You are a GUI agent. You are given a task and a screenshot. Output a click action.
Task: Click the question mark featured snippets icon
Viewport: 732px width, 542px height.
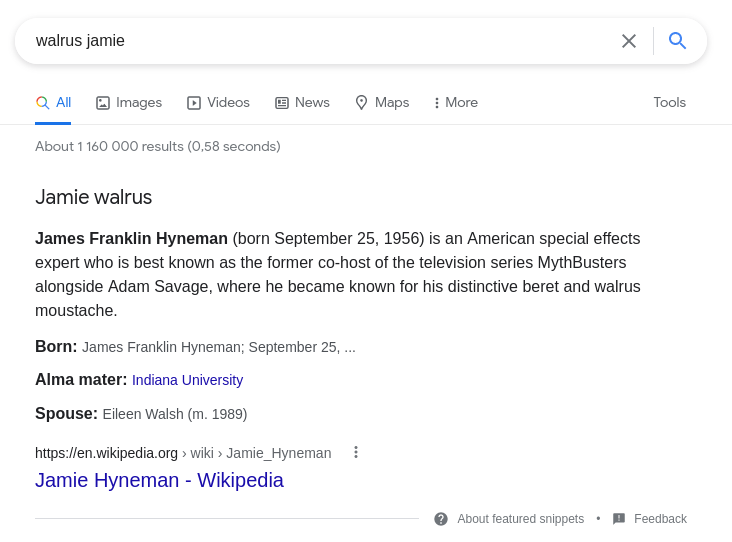(x=441, y=519)
